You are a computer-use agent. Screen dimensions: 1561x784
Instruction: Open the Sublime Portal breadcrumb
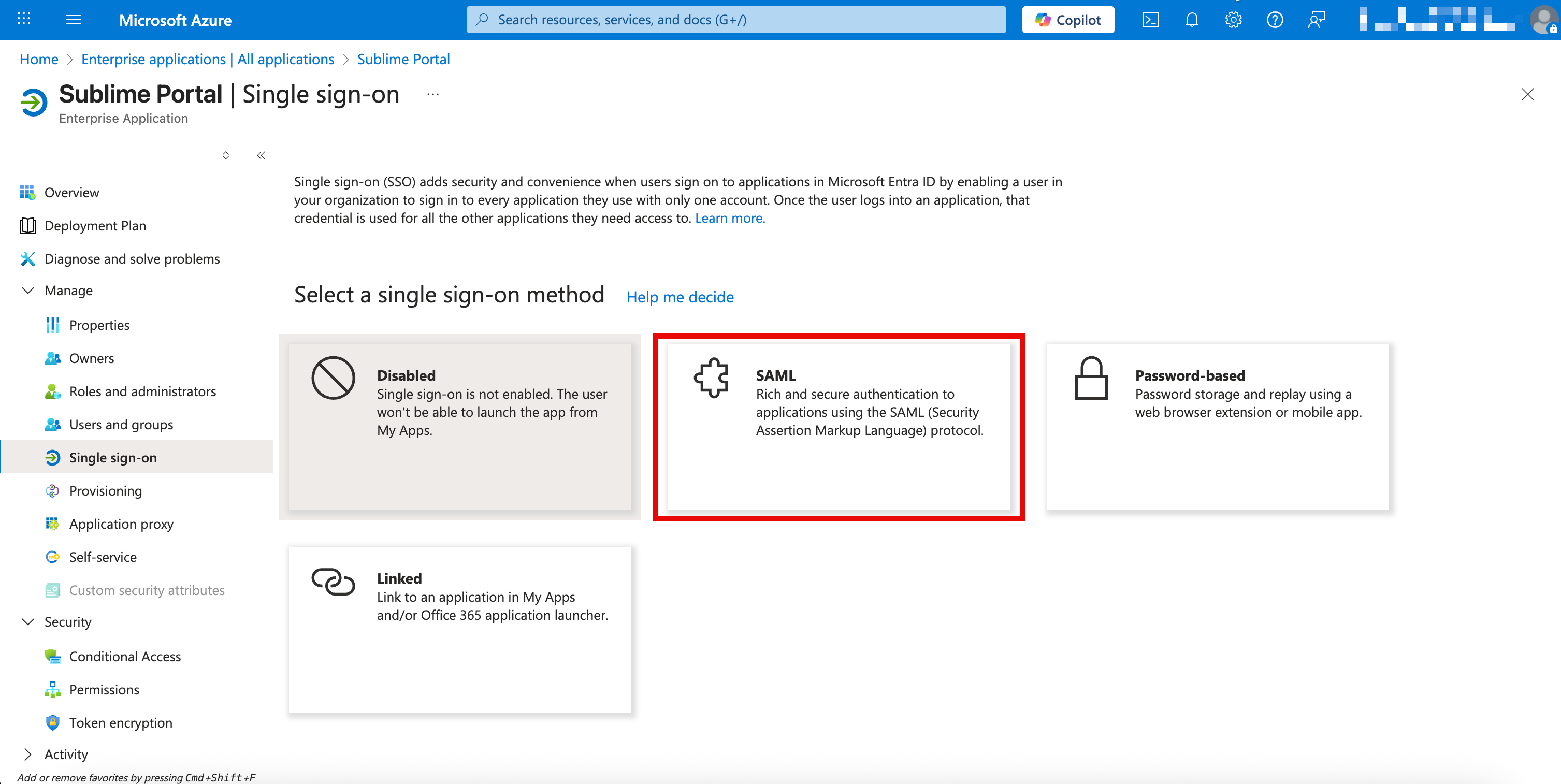403,59
